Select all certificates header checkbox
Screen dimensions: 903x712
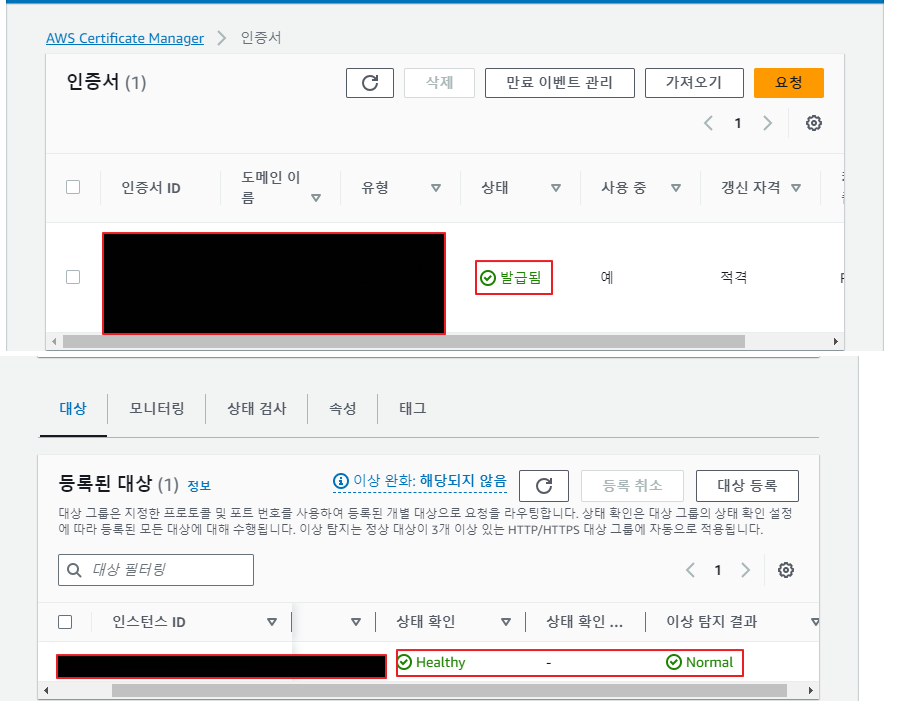point(73,187)
